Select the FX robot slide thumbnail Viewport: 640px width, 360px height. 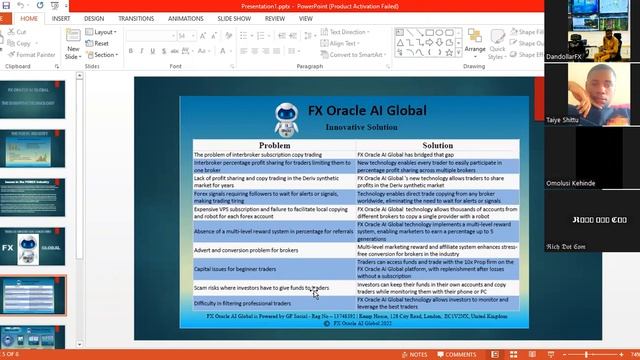click(x=32, y=246)
